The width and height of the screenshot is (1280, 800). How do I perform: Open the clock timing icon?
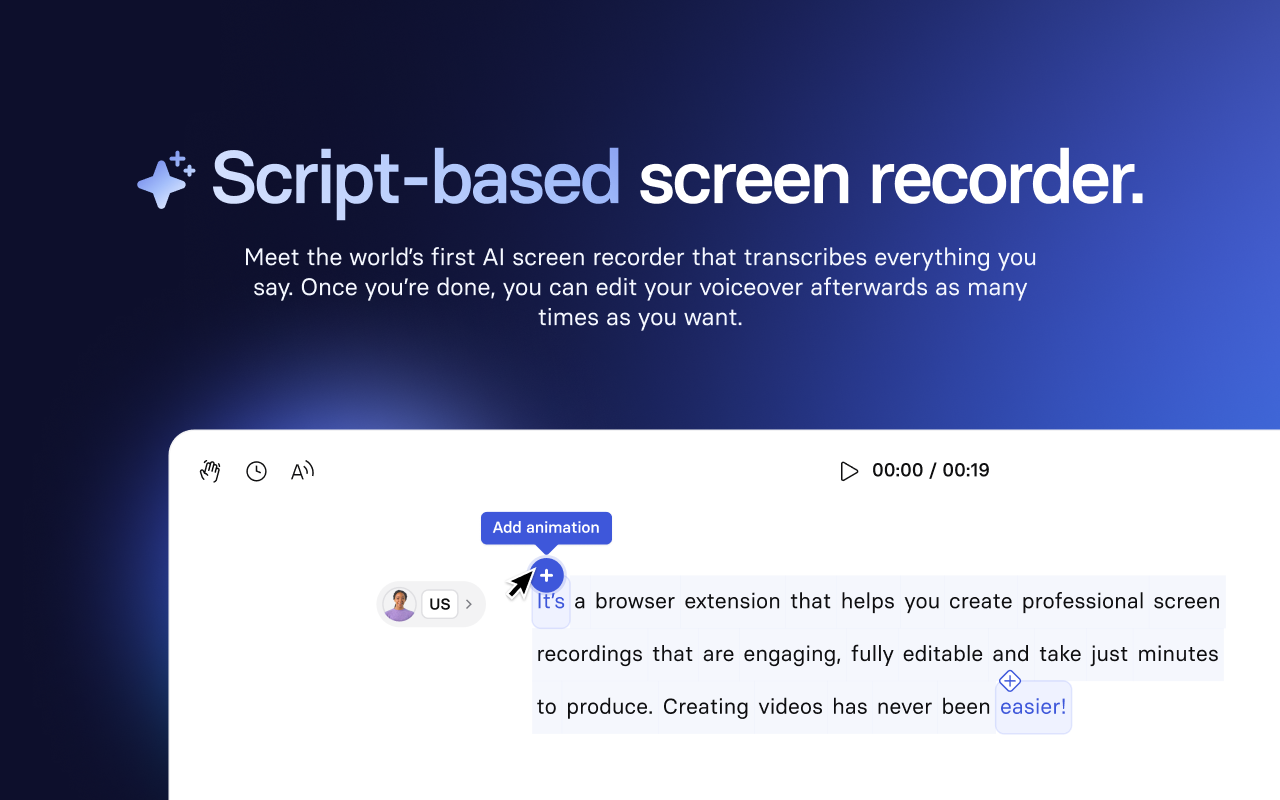click(256, 471)
